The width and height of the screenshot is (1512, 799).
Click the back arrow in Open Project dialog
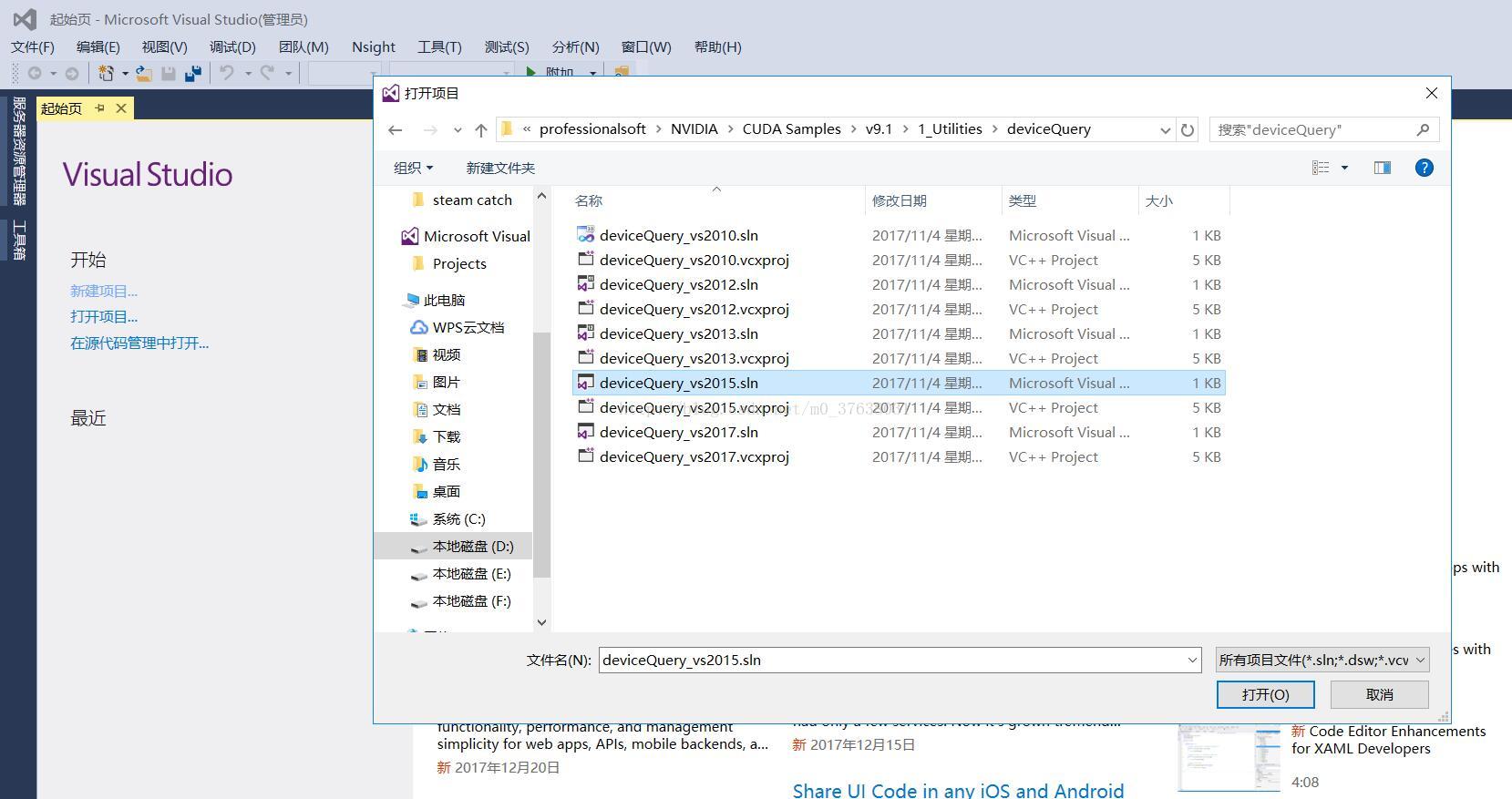coord(395,129)
